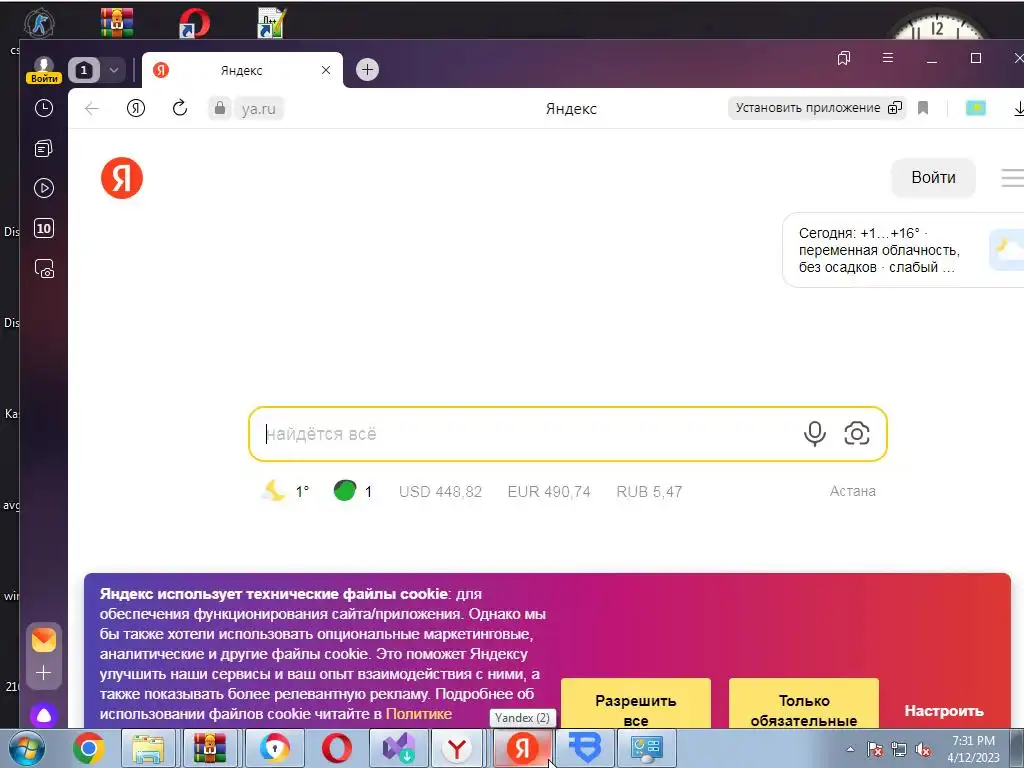
Task: Open the WinRAR desktop shortcut icon
Action: coord(117,22)
